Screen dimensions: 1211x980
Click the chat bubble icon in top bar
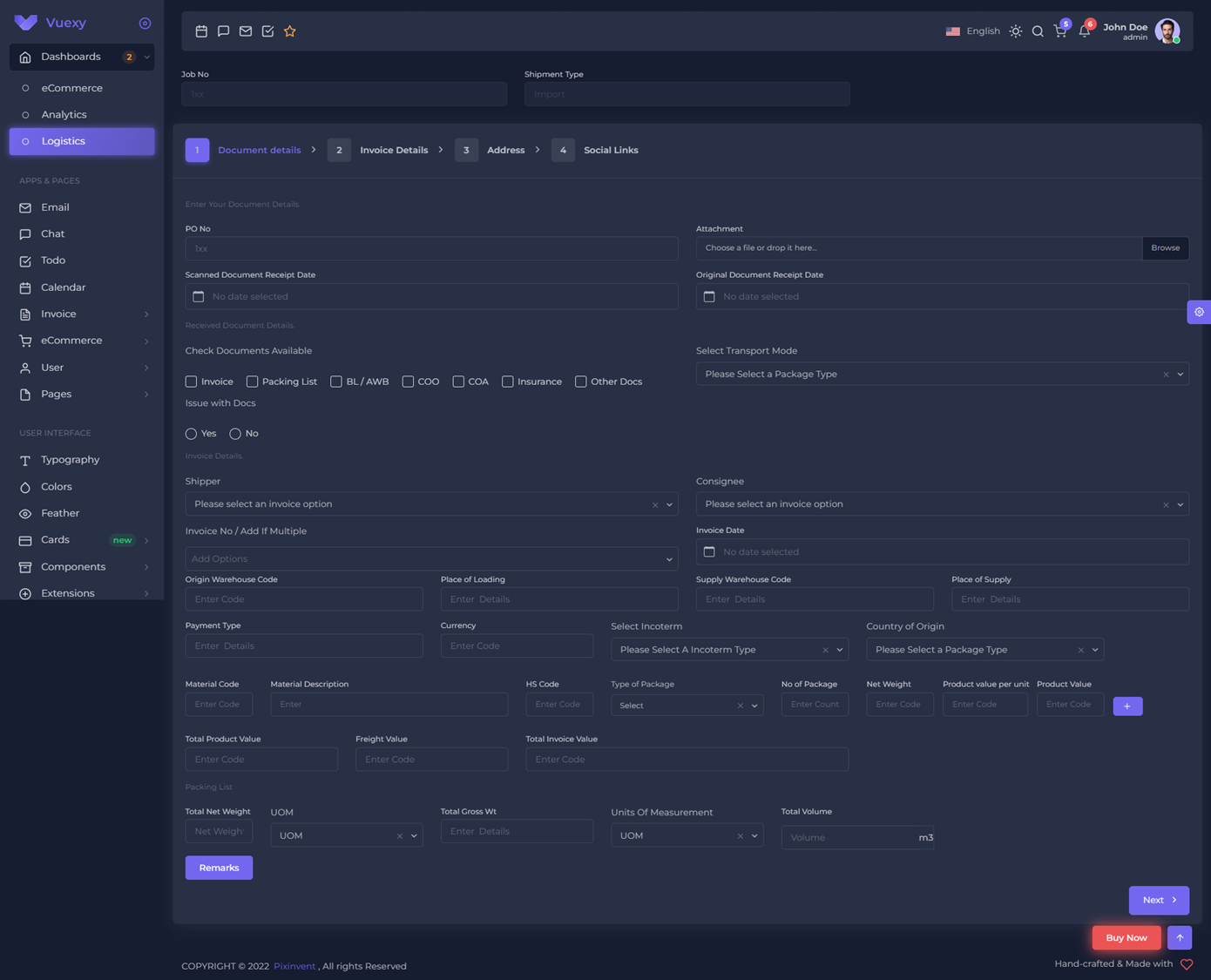tap(223, 31)
